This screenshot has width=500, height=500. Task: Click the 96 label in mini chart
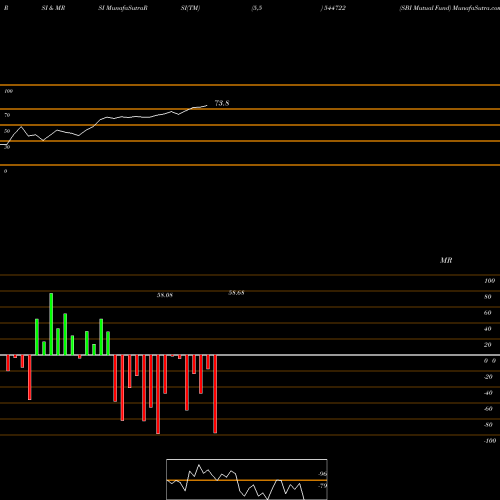click(322, 474)
